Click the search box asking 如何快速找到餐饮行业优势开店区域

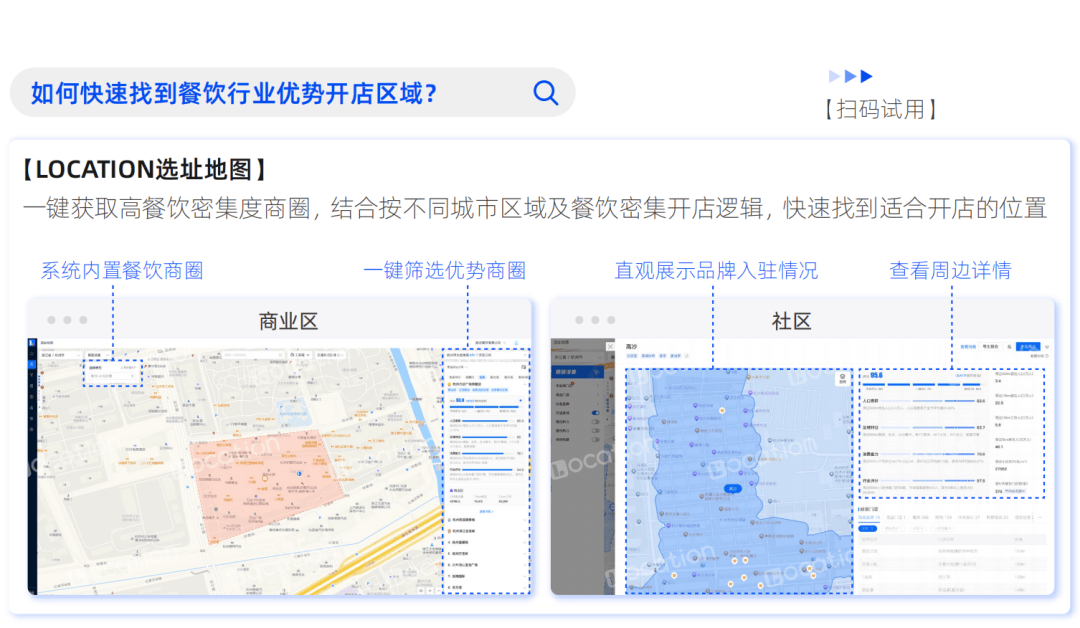tap(292, 92)
